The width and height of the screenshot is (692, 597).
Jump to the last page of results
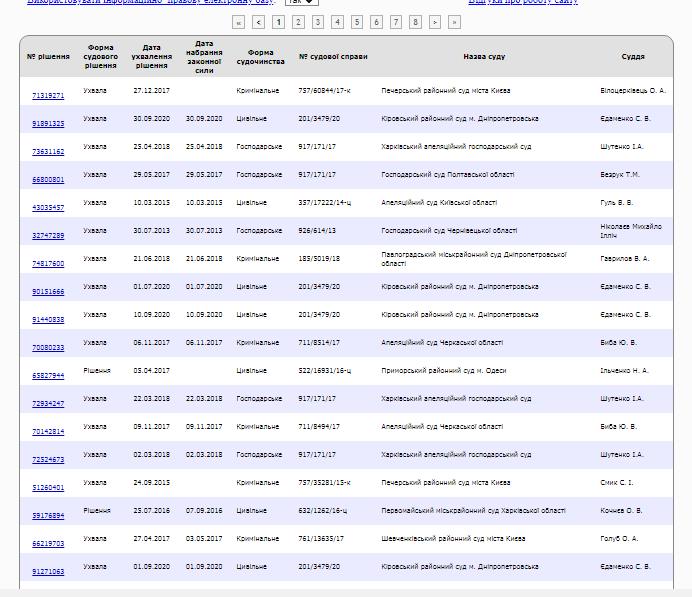[455, 21]
